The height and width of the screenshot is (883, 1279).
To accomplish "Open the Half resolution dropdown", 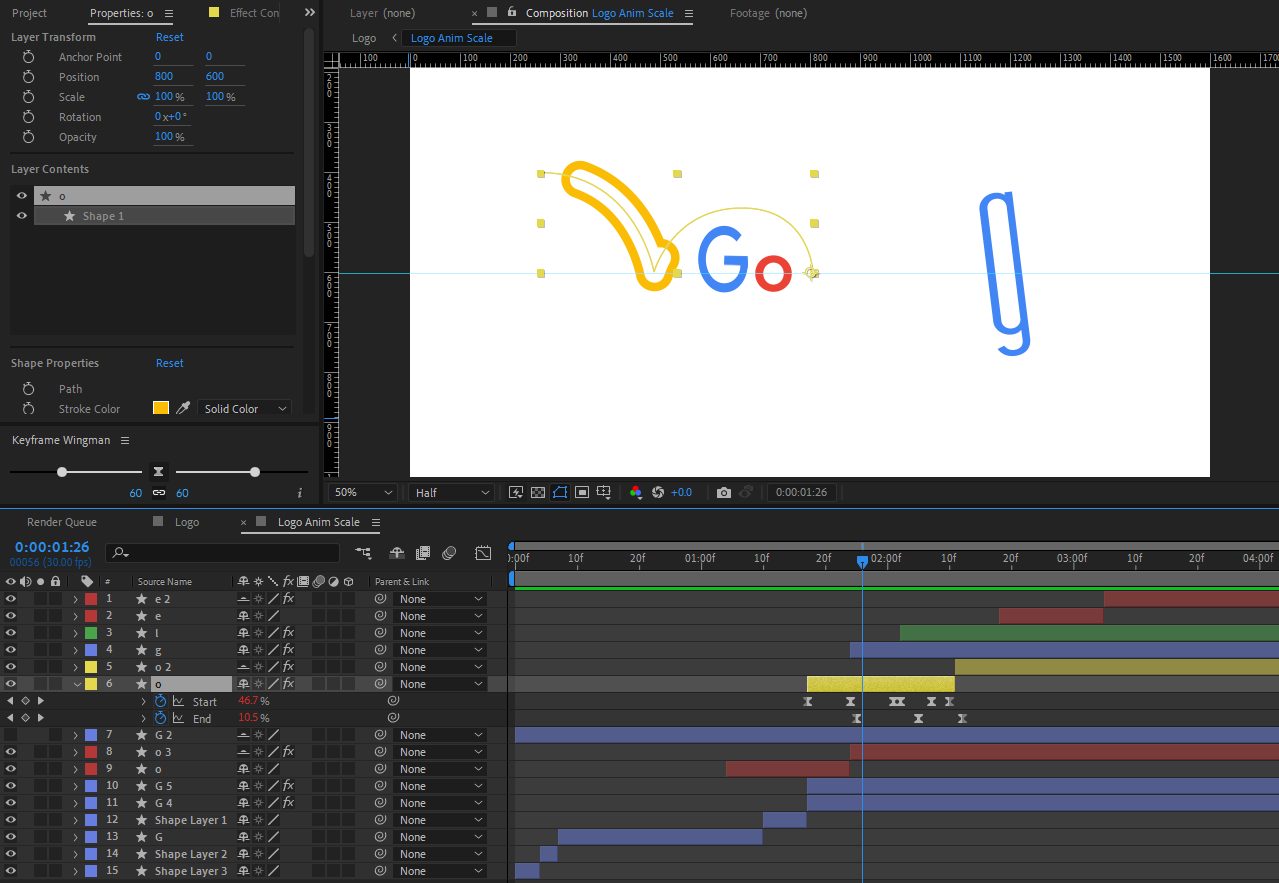I will (452, 492).
